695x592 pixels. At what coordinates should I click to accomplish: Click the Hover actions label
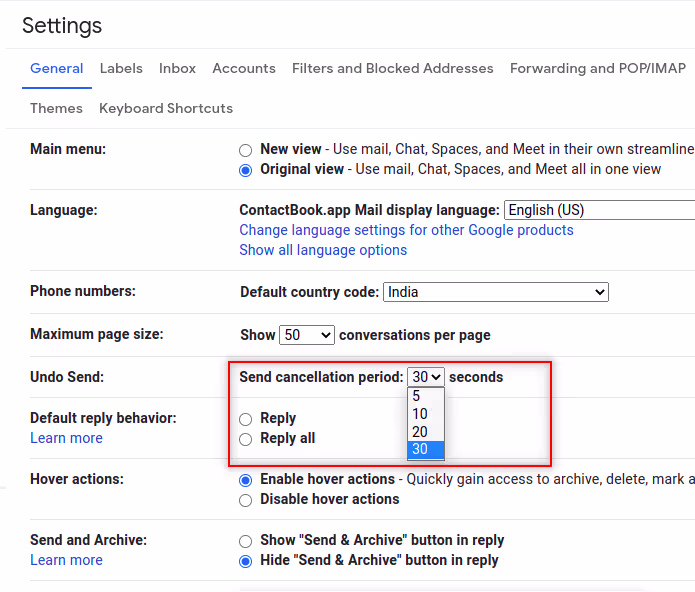tap(77, 479)
